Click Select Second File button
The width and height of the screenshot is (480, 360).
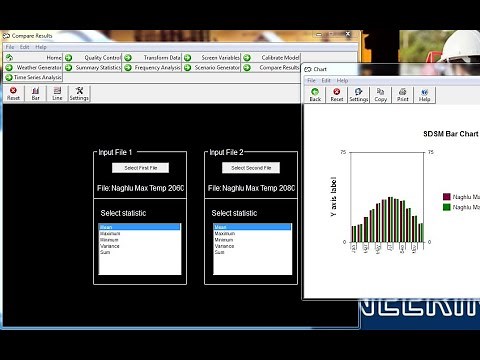[251, 168]
